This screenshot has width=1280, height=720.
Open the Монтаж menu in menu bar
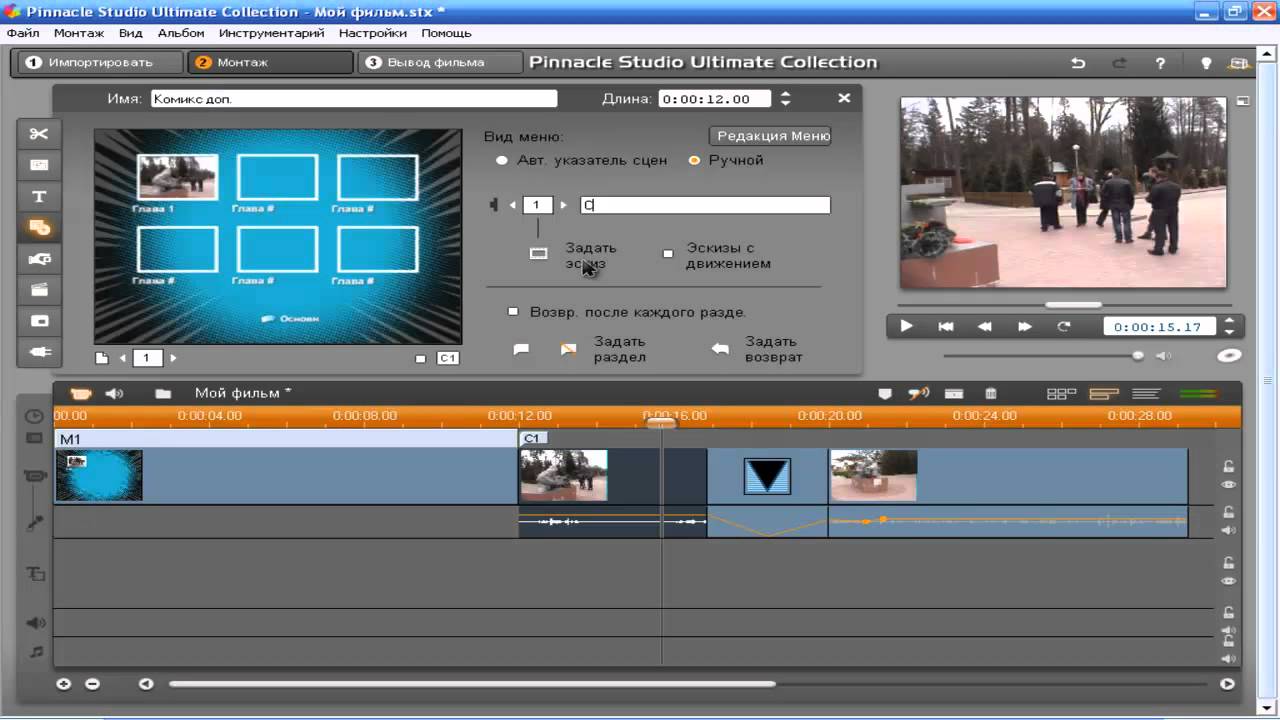(79, 33)
